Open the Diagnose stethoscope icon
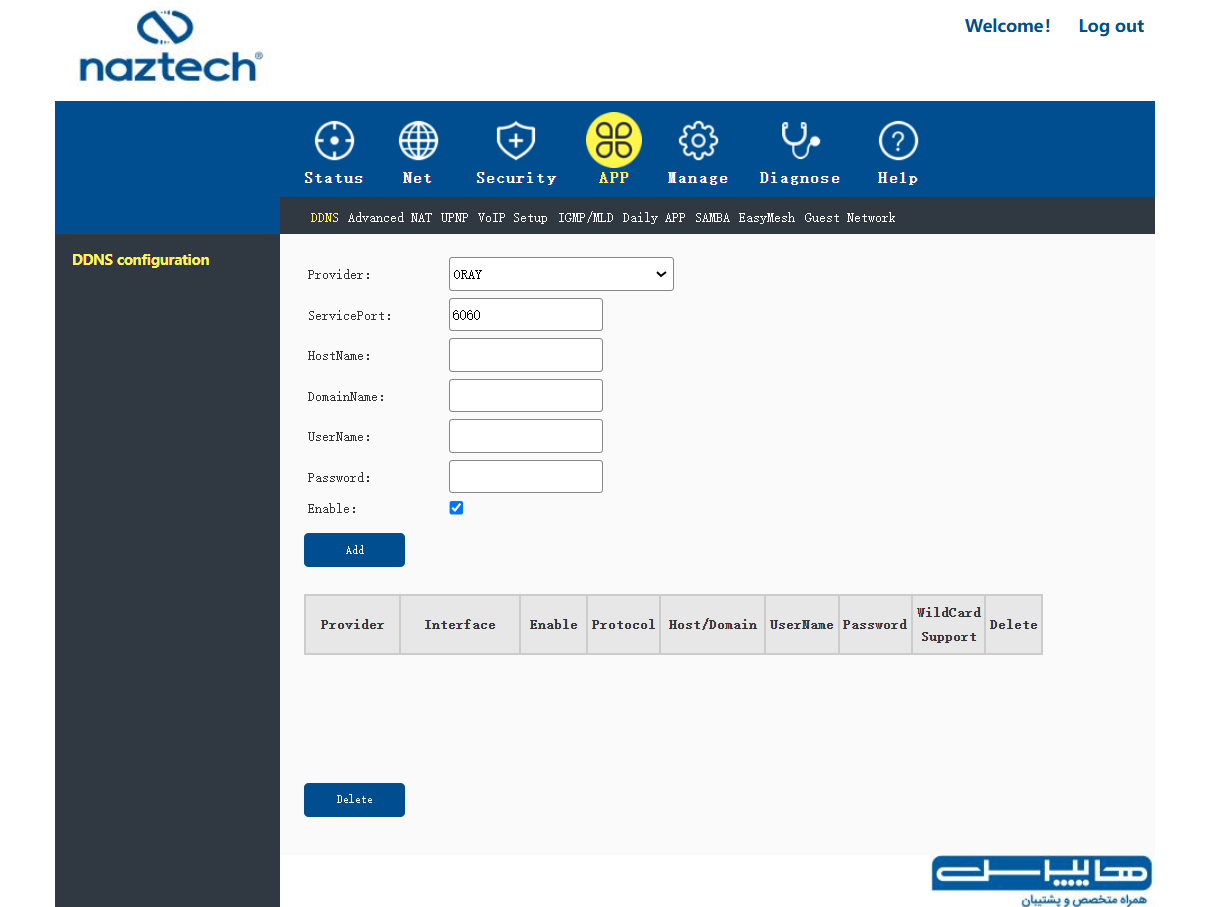 (799, 141)
